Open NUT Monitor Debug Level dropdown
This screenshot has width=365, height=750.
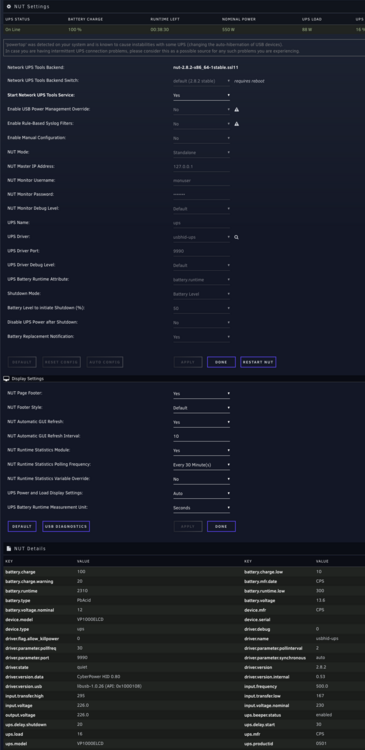[201, 209]
